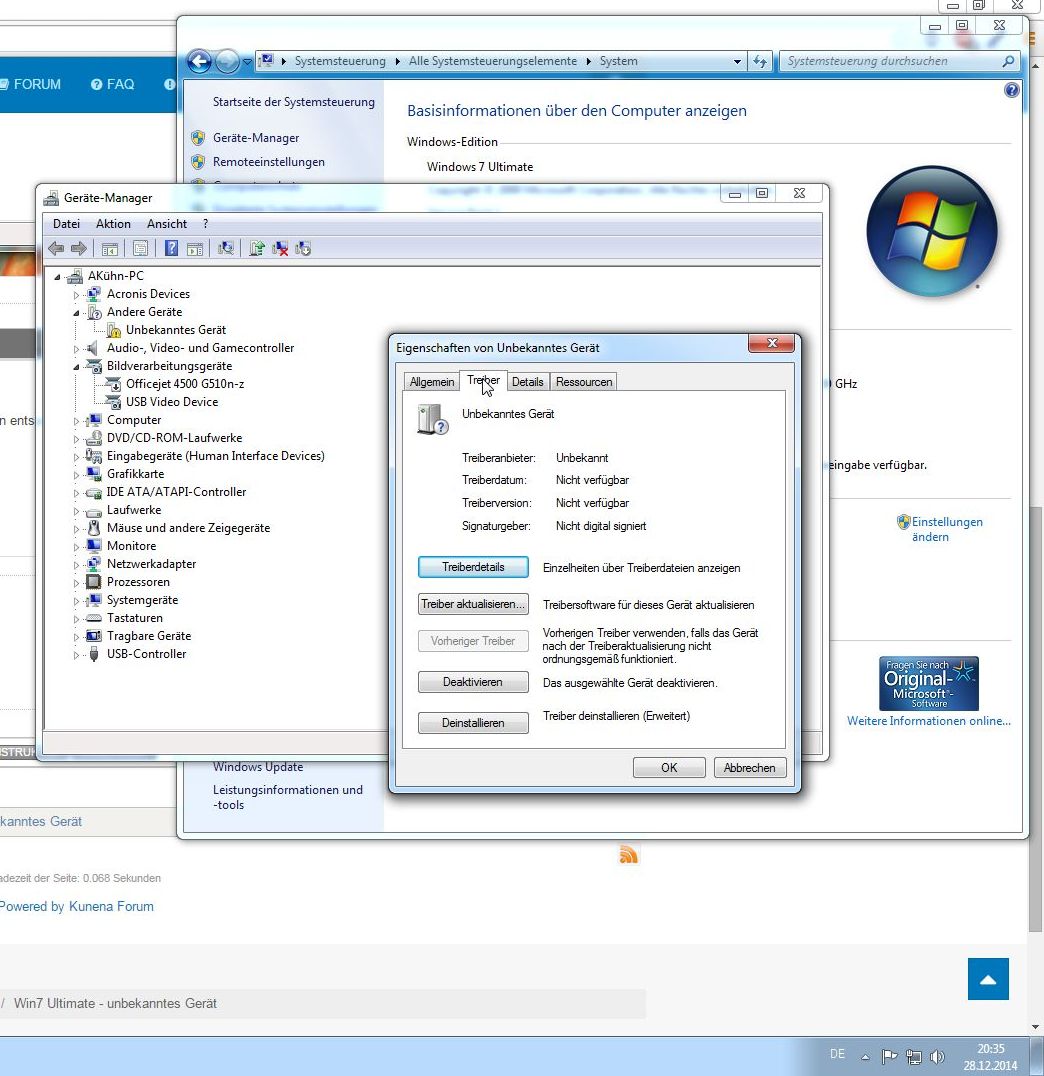Open the Kunena Forum link
The height and width of the screenshot is (1076, 1044).
(x=111, y=907)
